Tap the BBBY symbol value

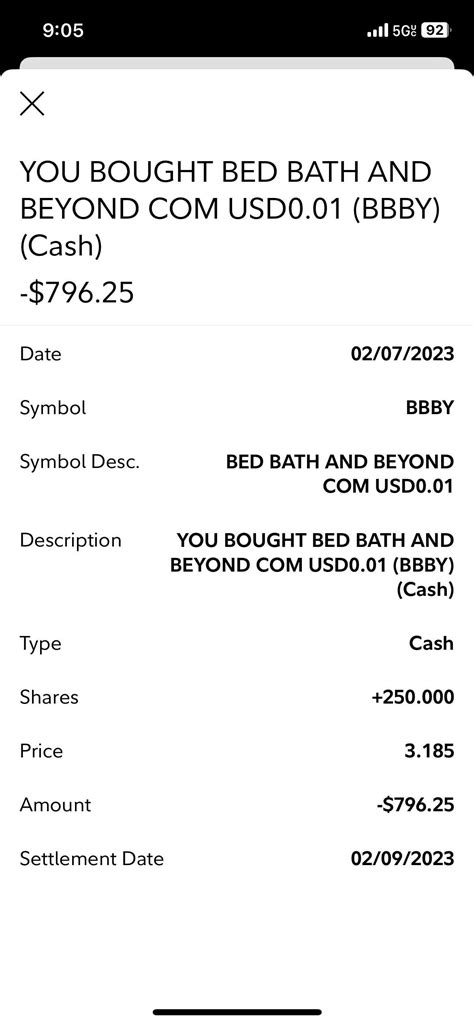click(x=430, y=408)
